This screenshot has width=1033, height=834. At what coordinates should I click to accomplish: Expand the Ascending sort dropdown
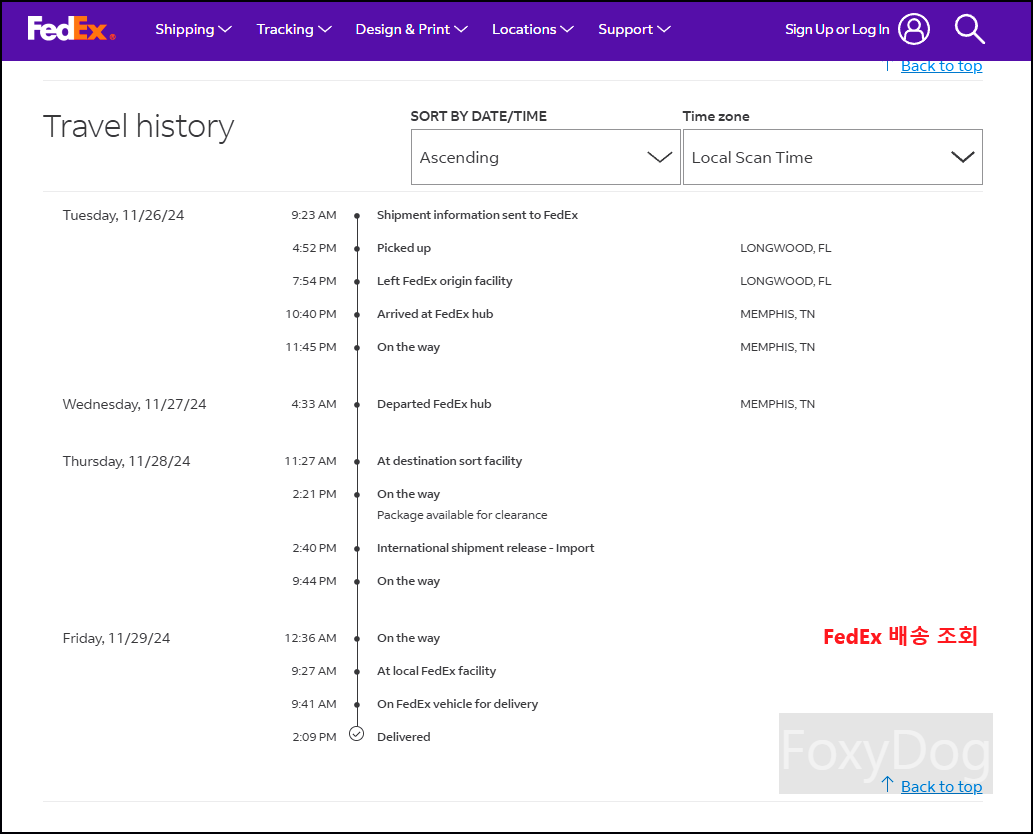point(545,157)
